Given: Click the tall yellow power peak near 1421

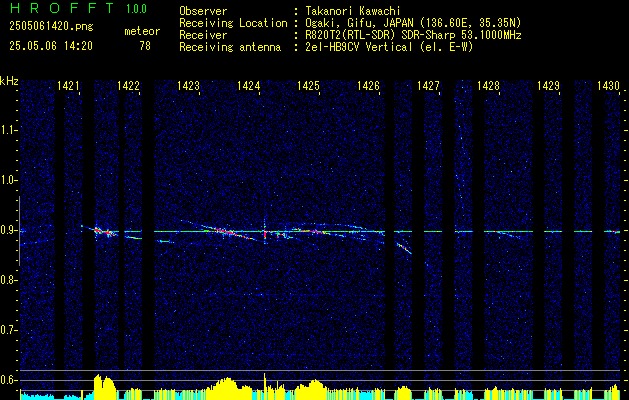Looking at the screenshot, I should point(104,386).
